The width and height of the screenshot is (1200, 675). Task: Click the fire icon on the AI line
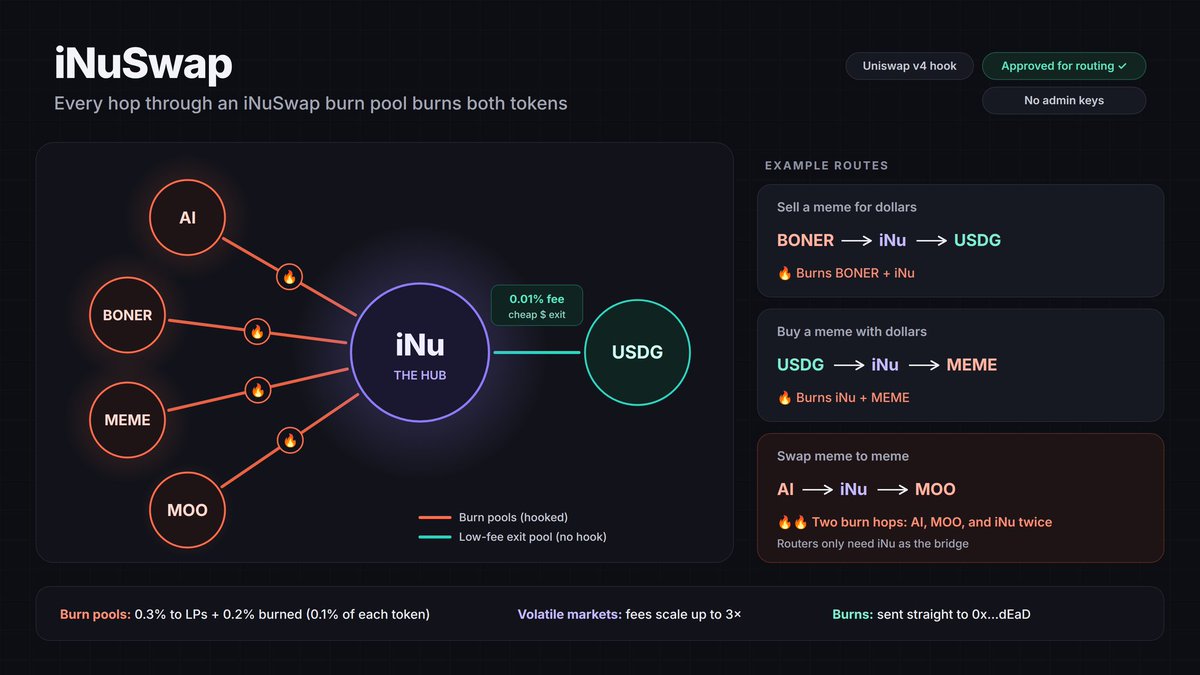[289, 277]
